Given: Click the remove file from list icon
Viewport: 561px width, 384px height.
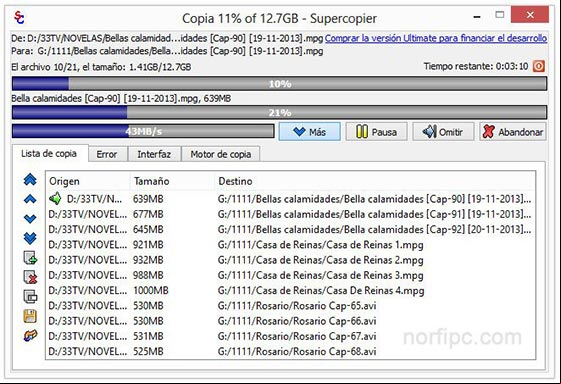Looking at the screenshot, I should point(30,277).
